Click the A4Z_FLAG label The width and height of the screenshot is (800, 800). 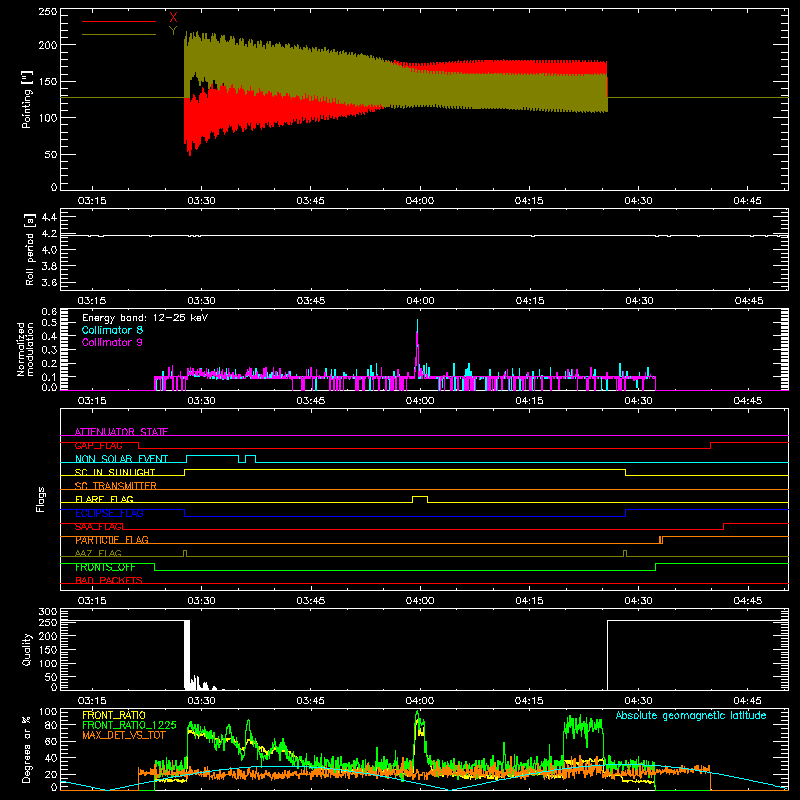(x=98, y=553)
